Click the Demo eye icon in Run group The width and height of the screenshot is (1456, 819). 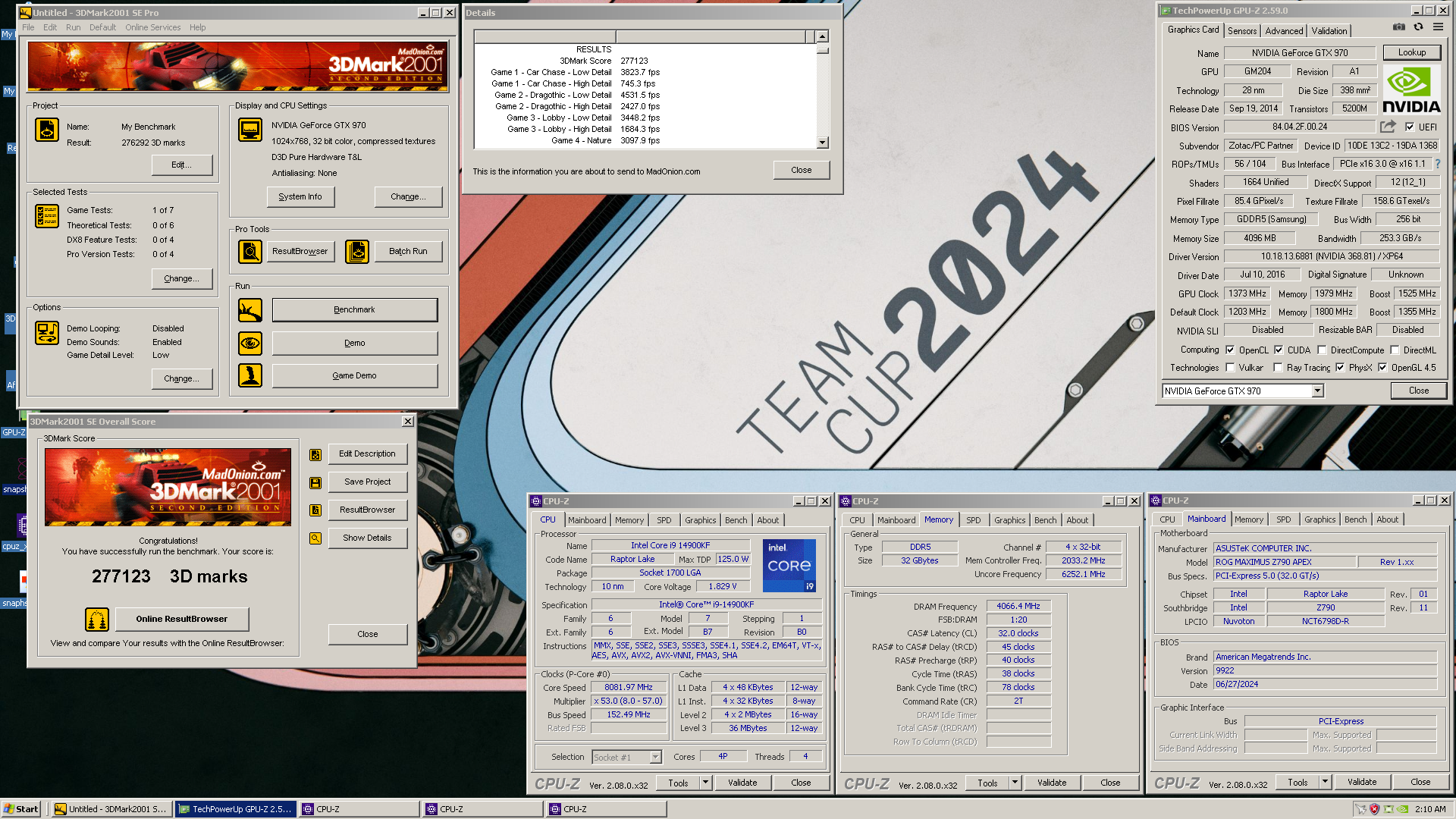[250, 344]
